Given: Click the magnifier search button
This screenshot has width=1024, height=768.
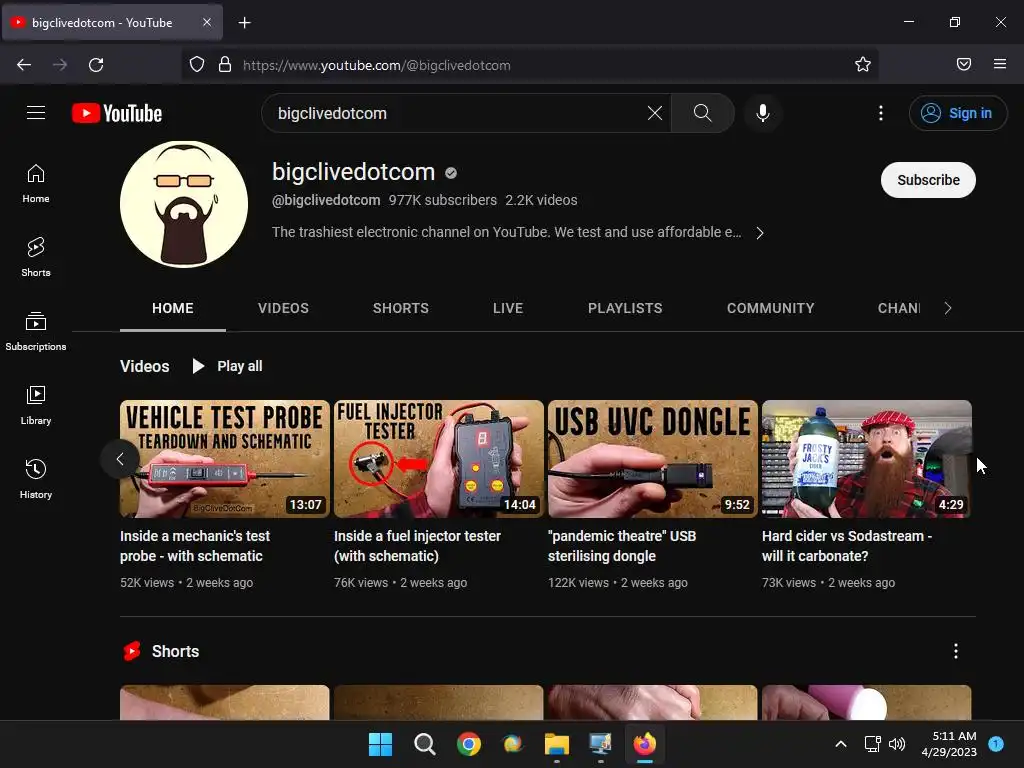Looking at the screenshot, I should (x=703, y=113).
